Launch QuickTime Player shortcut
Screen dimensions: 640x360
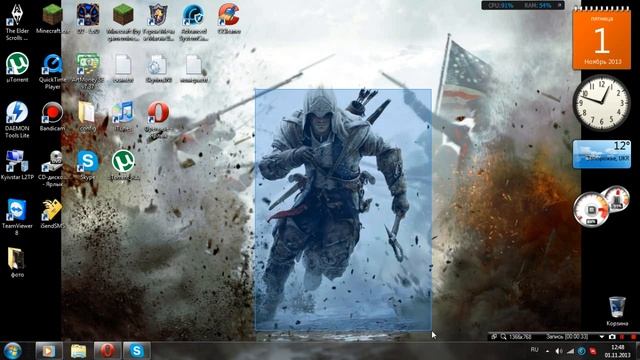point(52,71)
